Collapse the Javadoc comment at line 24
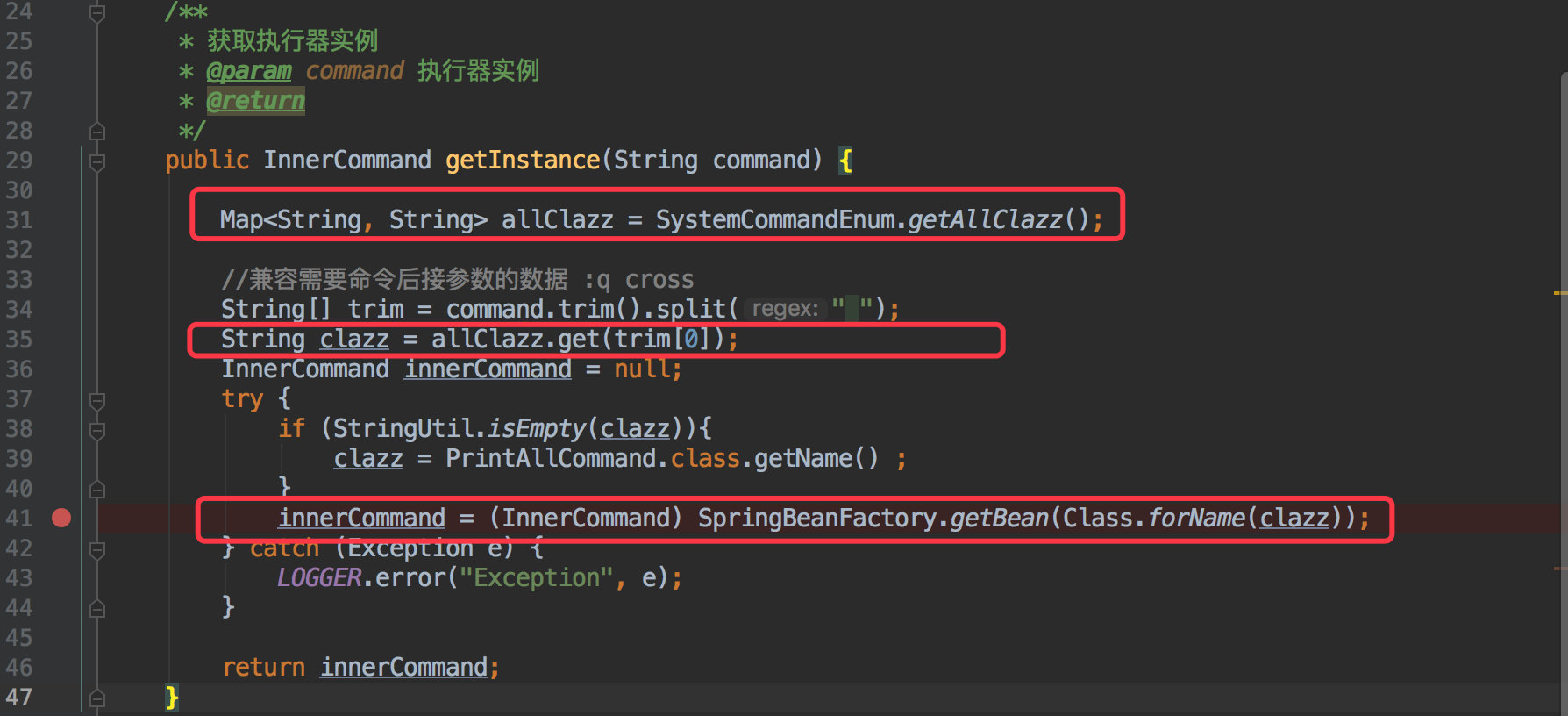This screenshot has width=1568, height=716. coord(97,13)
